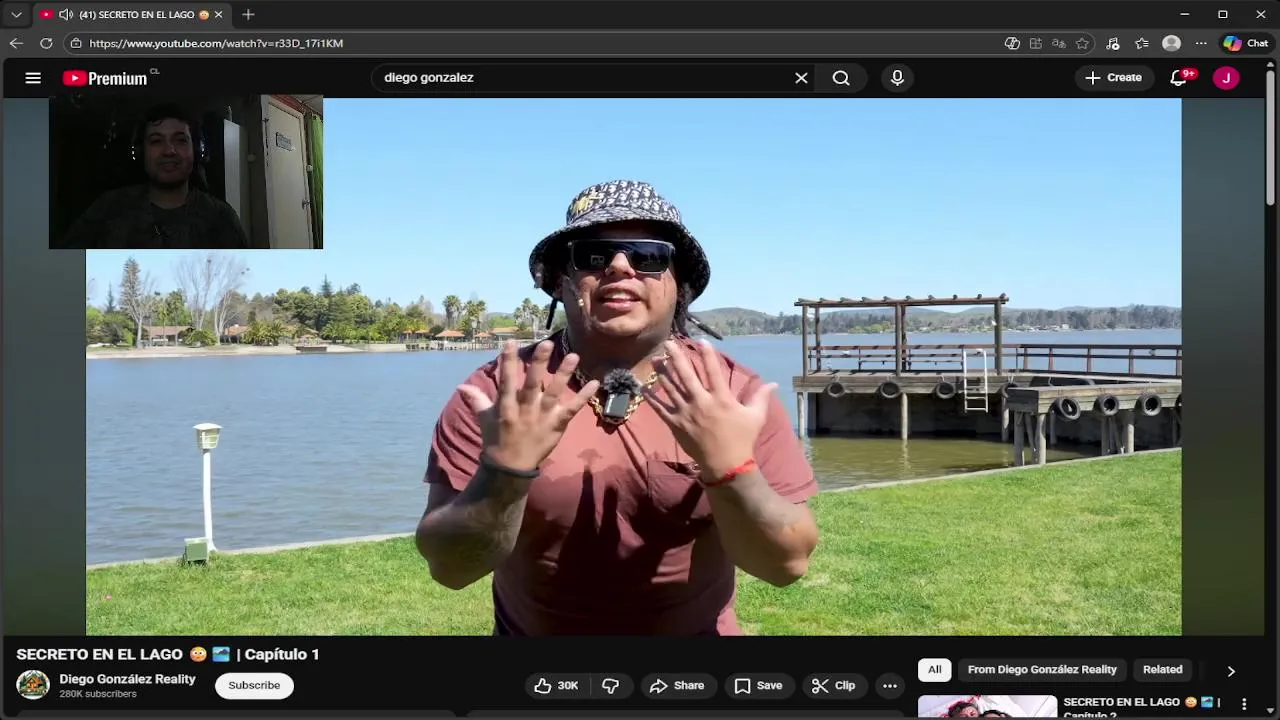Open the app install icon in address bar
1280x720 pixels.
point(1036,43)
